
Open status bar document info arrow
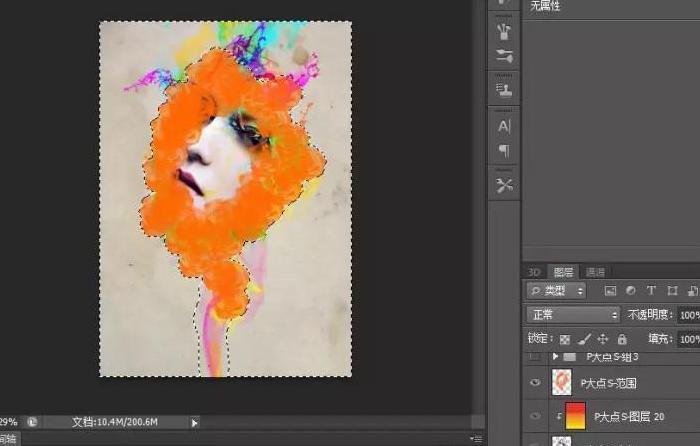coord(195,423)
